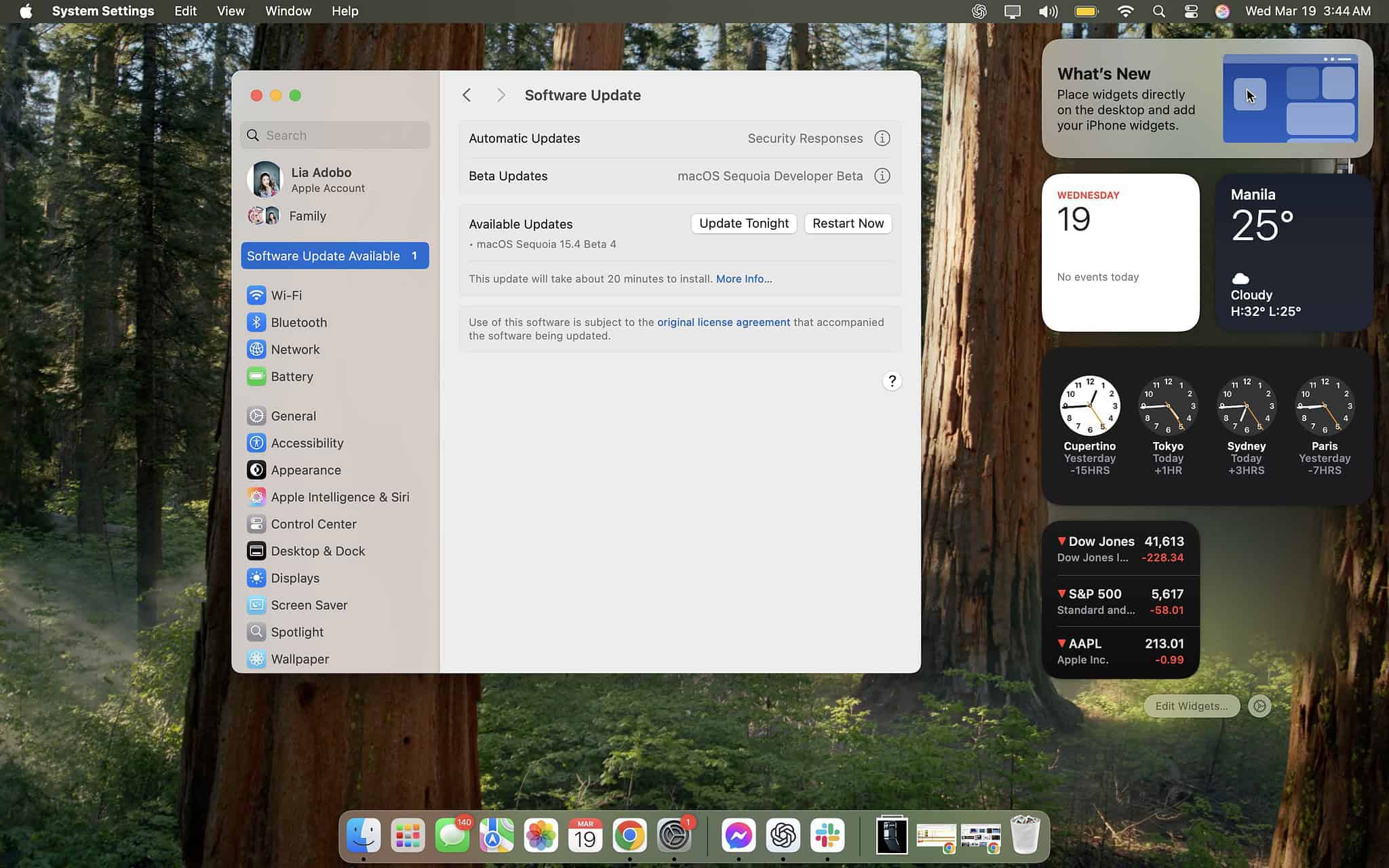Select Desktop & Dock settings
This screenshot has height=868, width=1389.
tap(317, 551)
